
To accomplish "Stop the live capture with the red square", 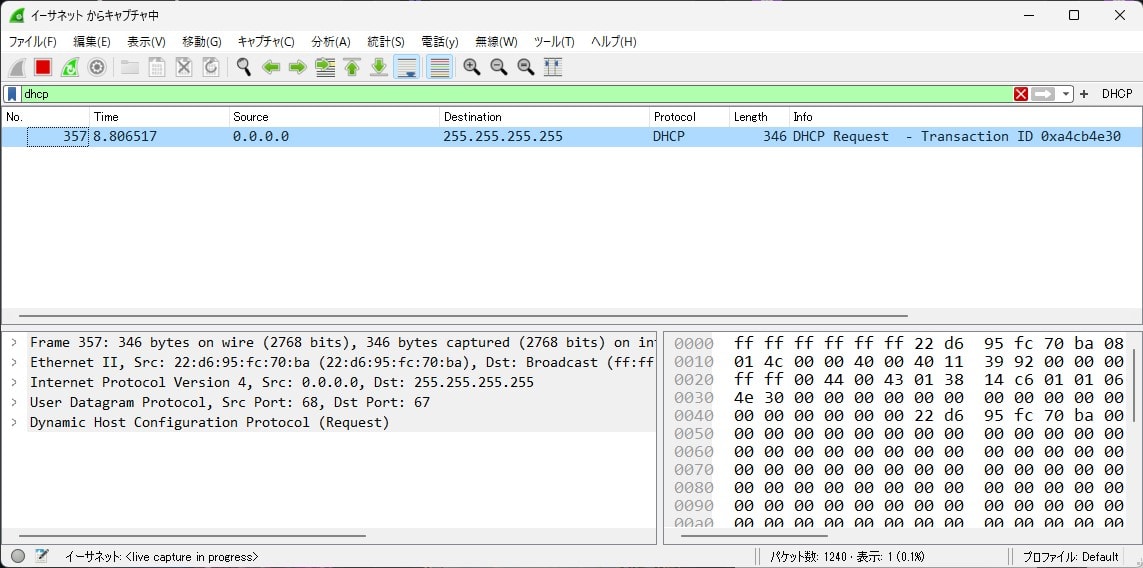I will coord(43,68).
